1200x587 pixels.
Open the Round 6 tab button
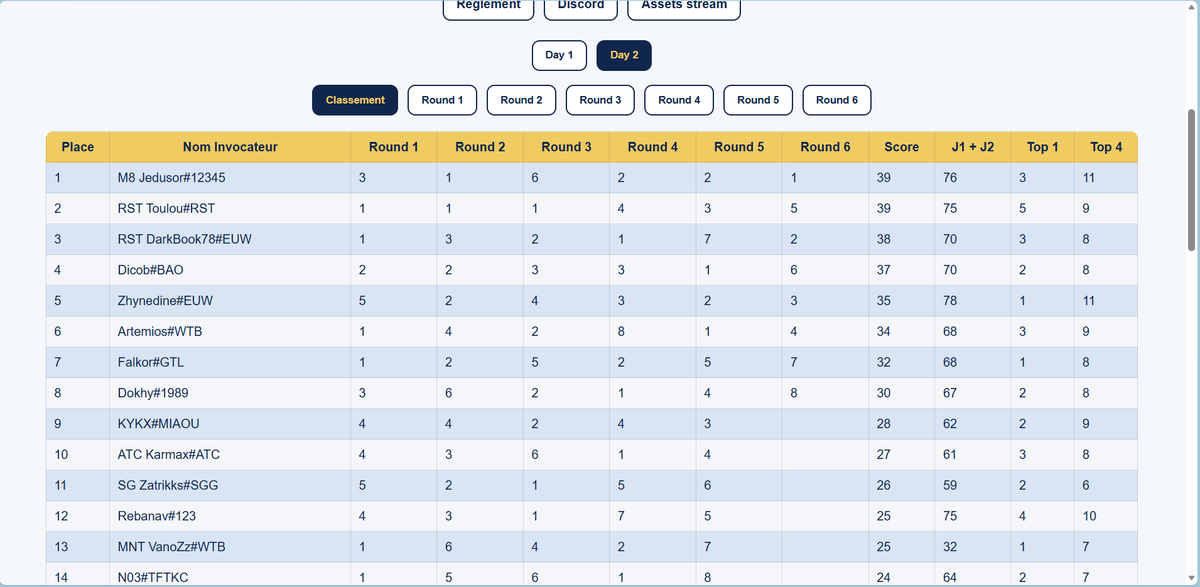coord(837,100)
